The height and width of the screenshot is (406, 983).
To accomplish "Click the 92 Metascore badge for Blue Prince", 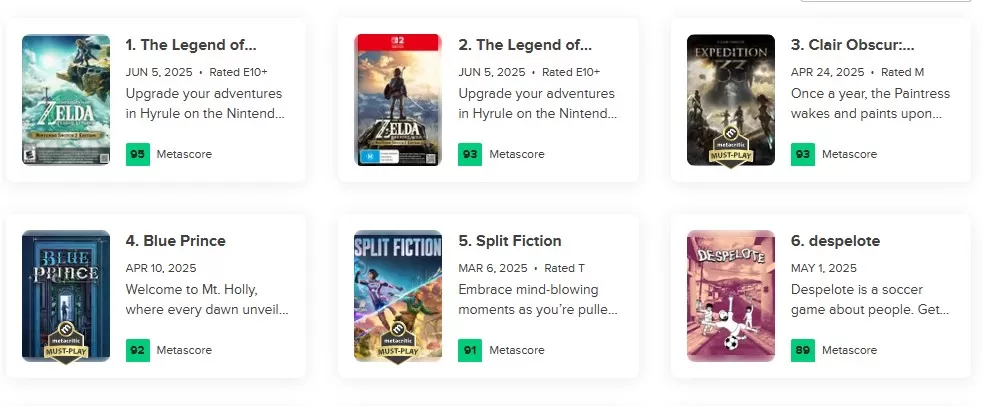I will 137,350.
